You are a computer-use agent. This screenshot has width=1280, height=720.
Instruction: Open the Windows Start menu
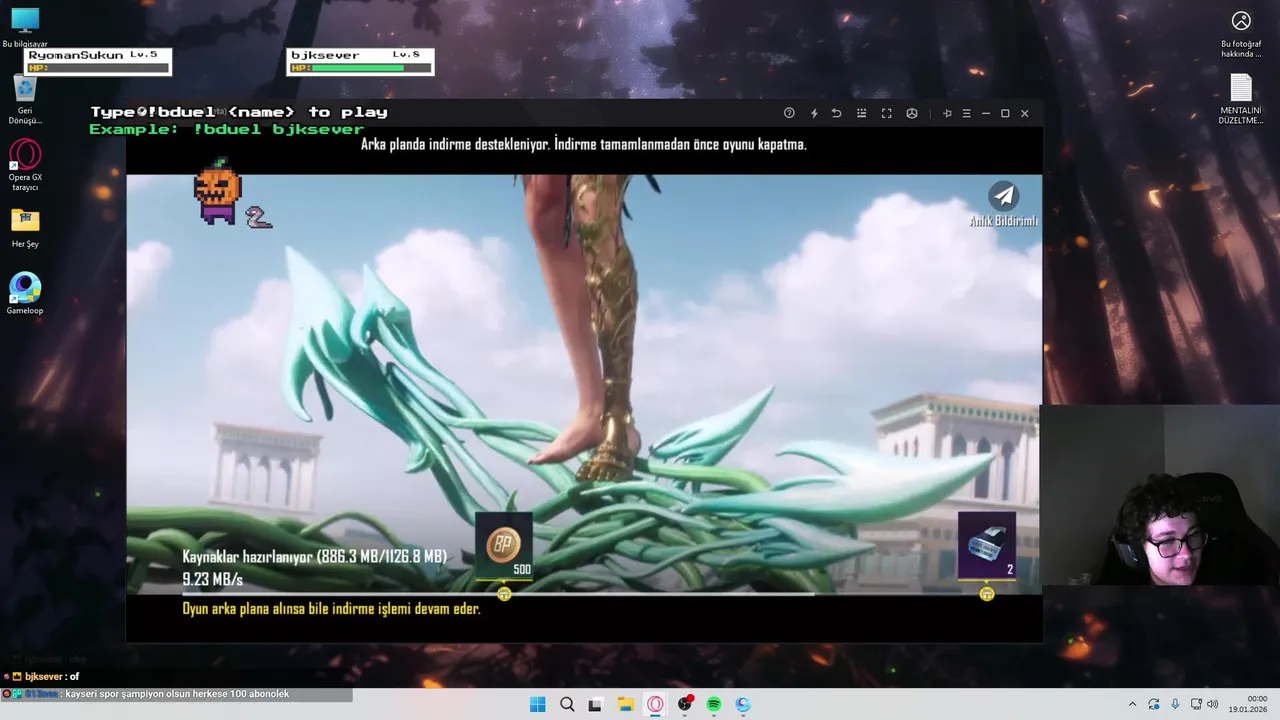point(538,704)
